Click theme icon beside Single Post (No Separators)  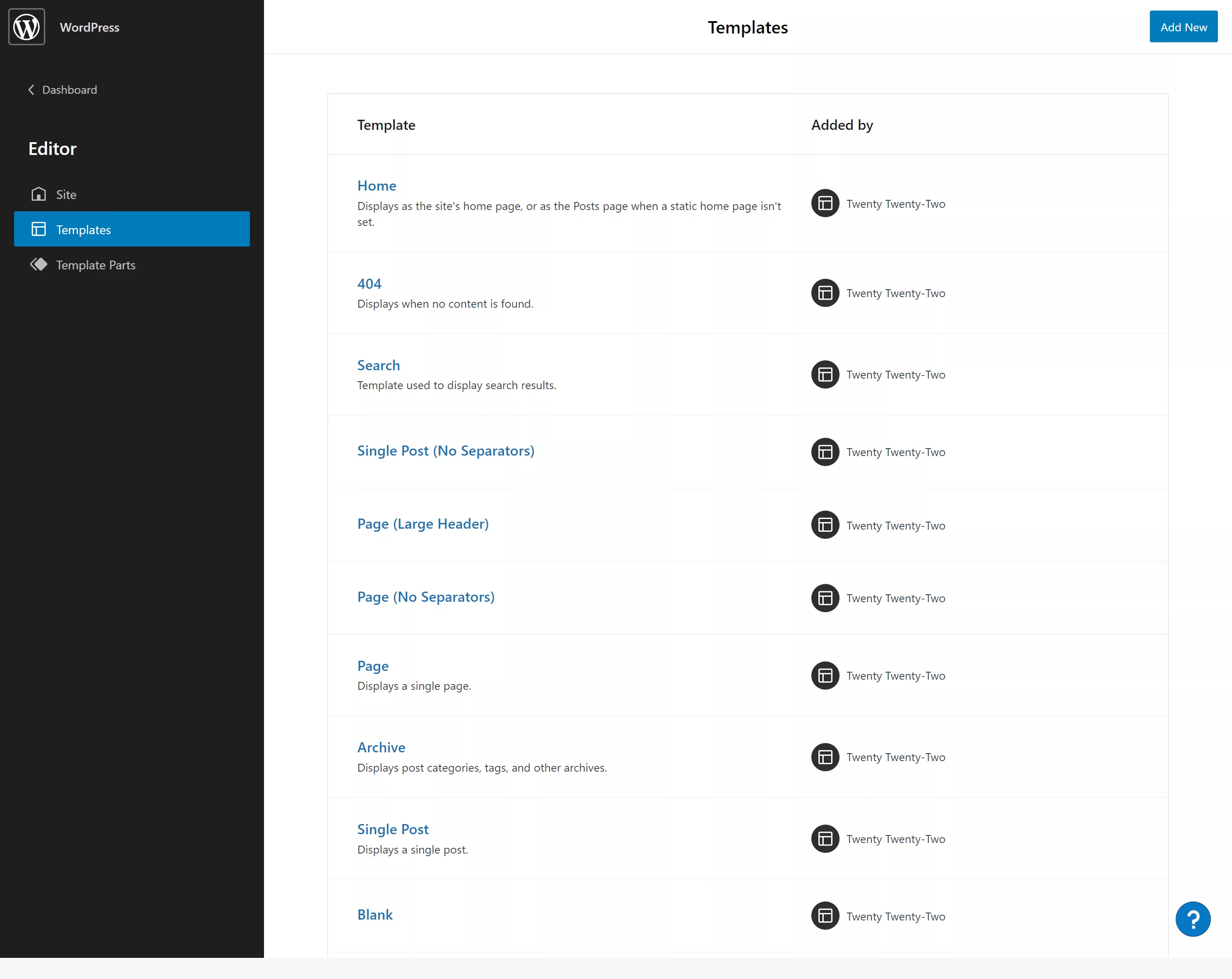coord(825,452)
